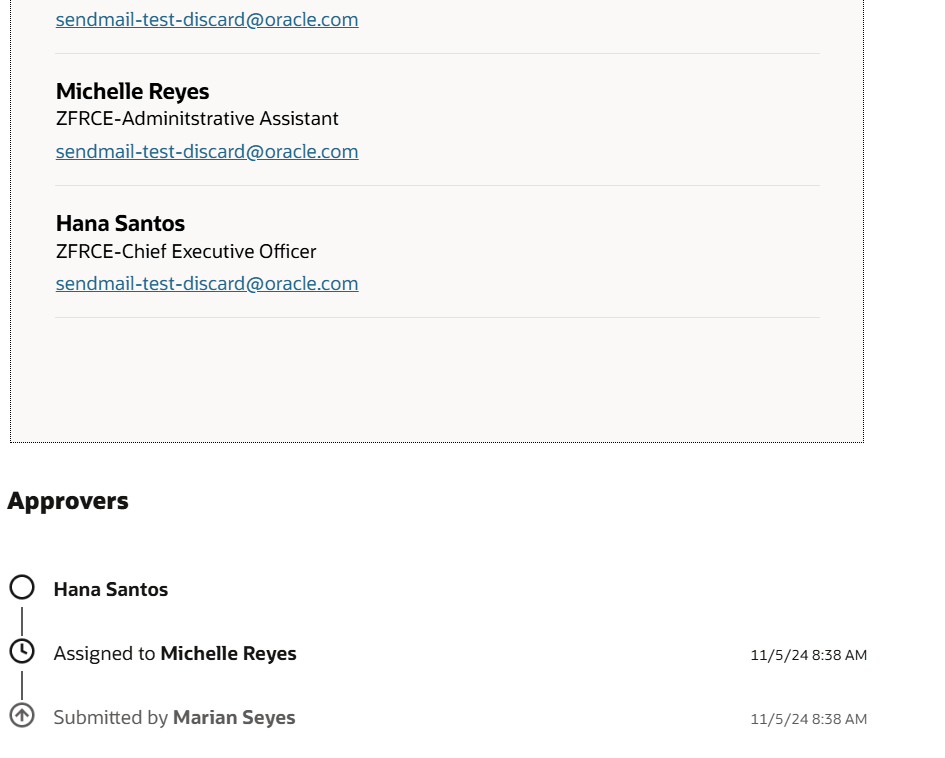Click the clock icon for Michelle Reyes assignment
The width and height of the screenshot is (945, 758).
click(x=22, y=652)
